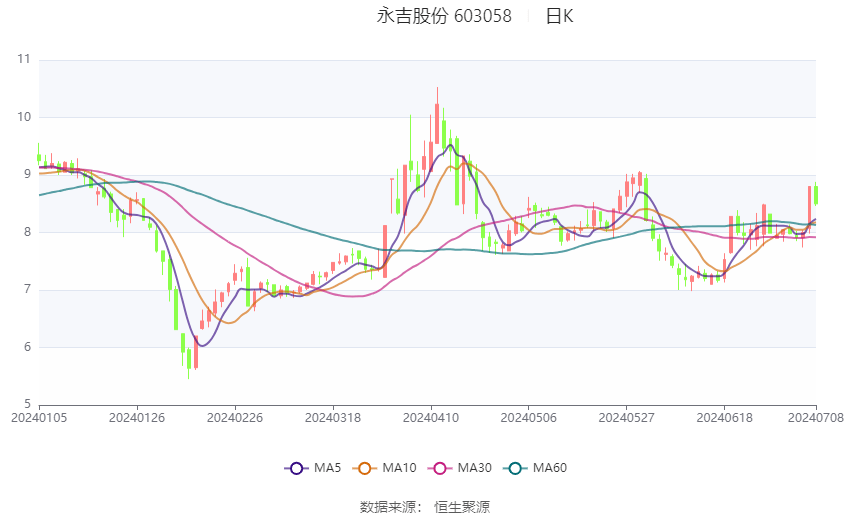Click the x-axis date label 20240708
850x517 pixels.
click(x=816, y=418)
